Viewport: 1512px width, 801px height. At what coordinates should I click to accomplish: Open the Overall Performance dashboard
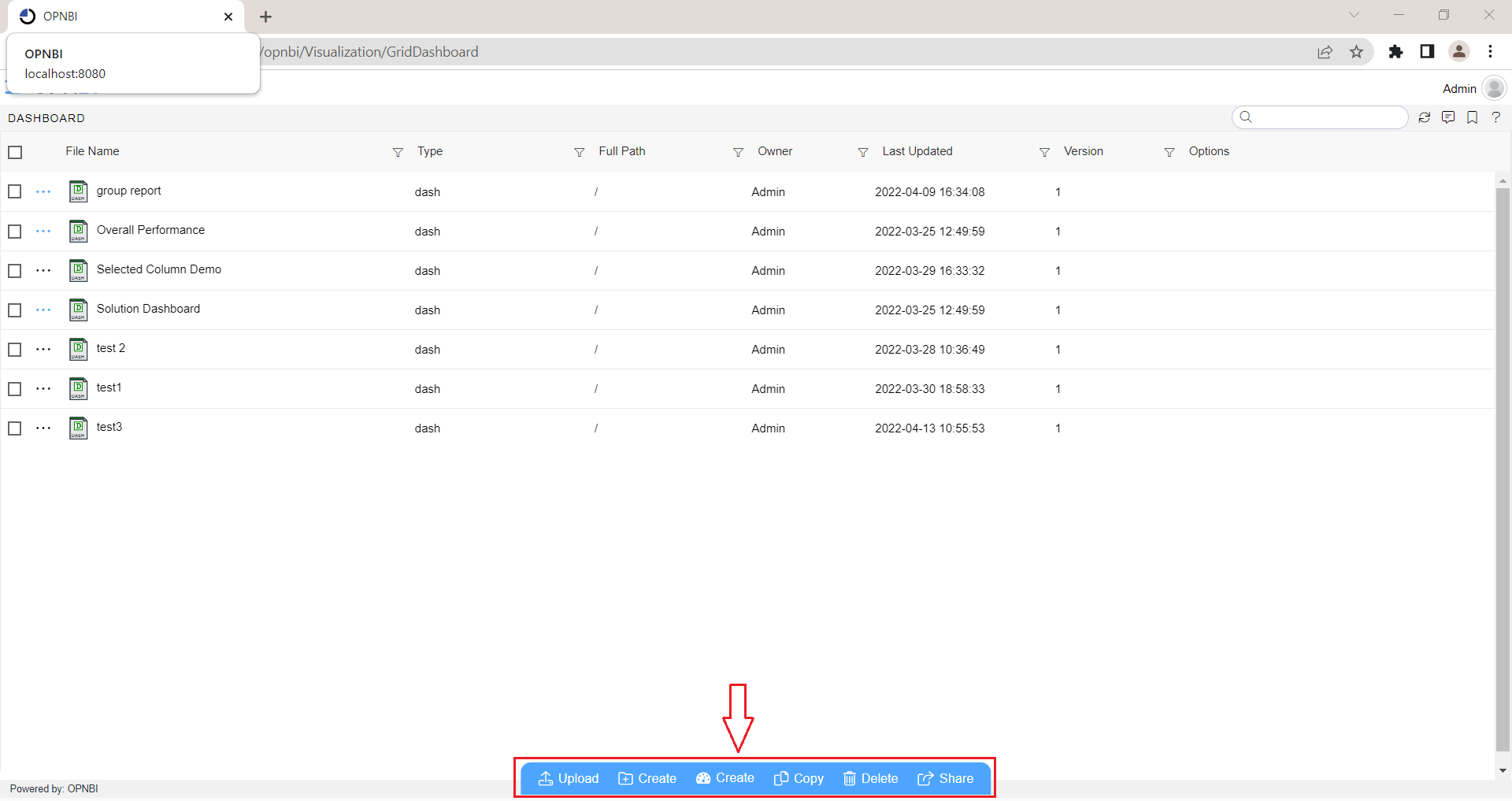click(x=150, y=230)
